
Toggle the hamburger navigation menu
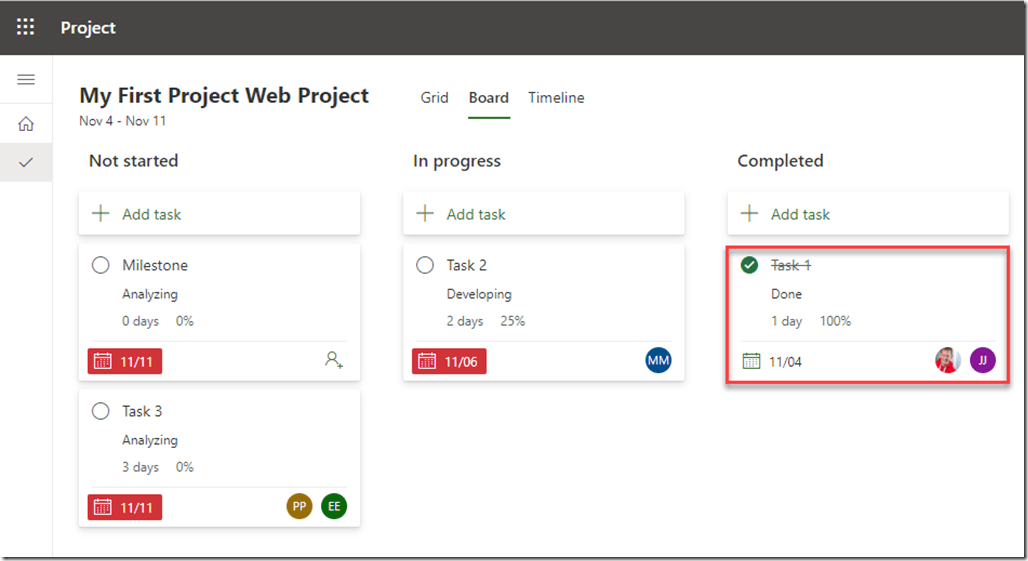click(x=26, y=80)
